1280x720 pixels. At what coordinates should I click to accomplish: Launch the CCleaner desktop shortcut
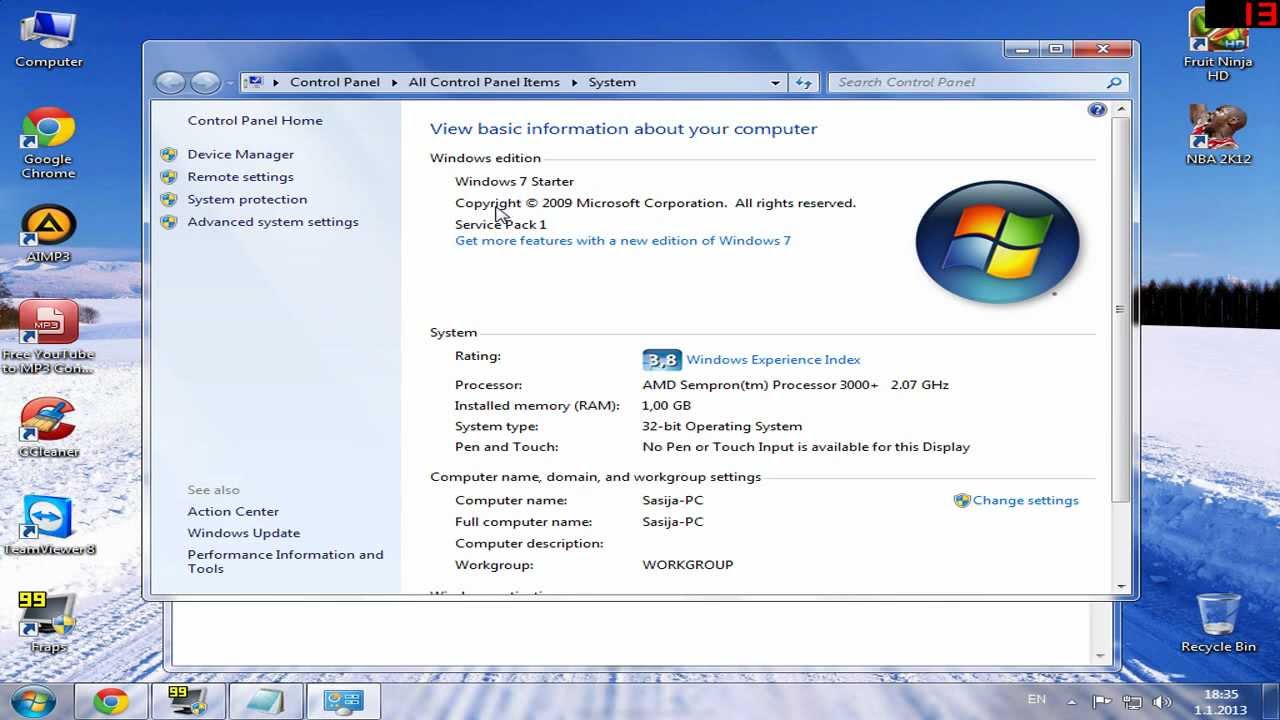(48, 428)
